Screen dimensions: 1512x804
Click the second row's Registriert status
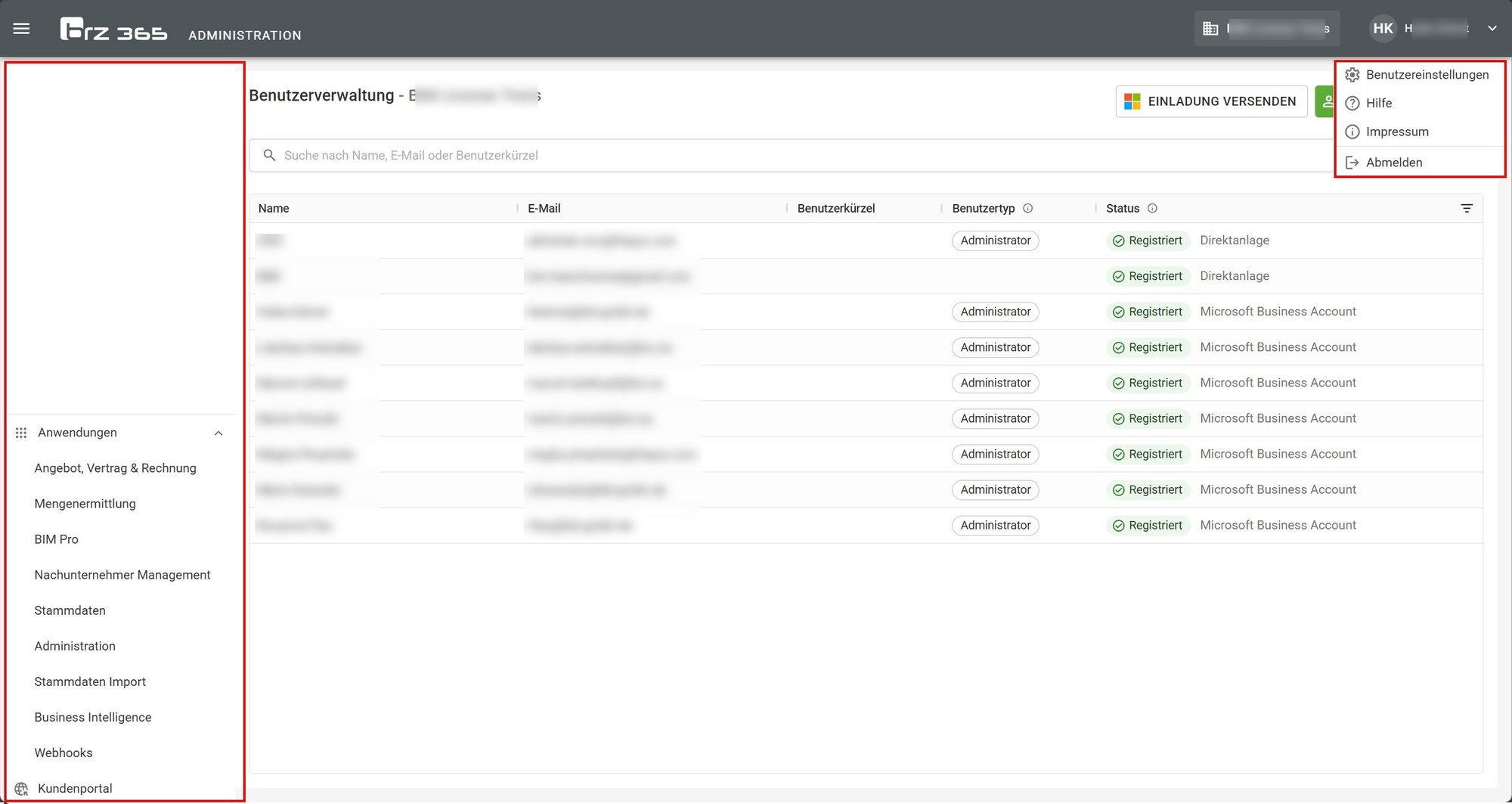click(x=1148, y=276)
